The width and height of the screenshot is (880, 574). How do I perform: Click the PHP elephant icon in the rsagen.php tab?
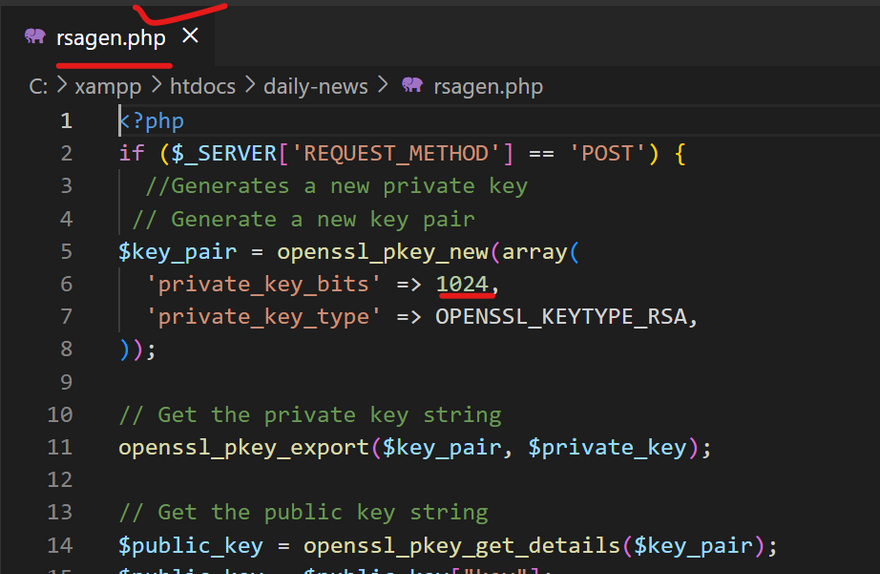click(x=35, y=37)
